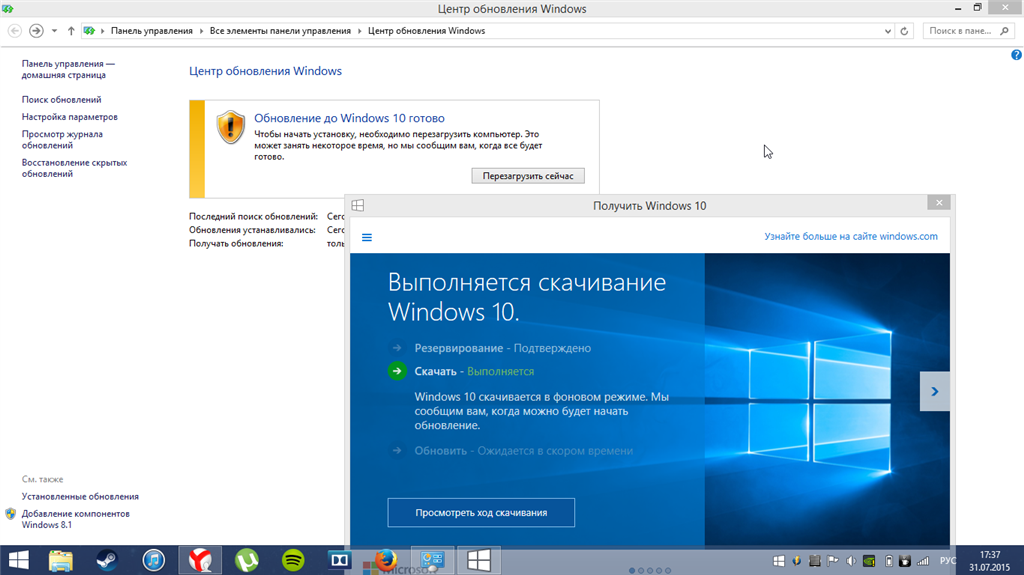Go to next slide in Get Windows 10

(x=935, y=391)
